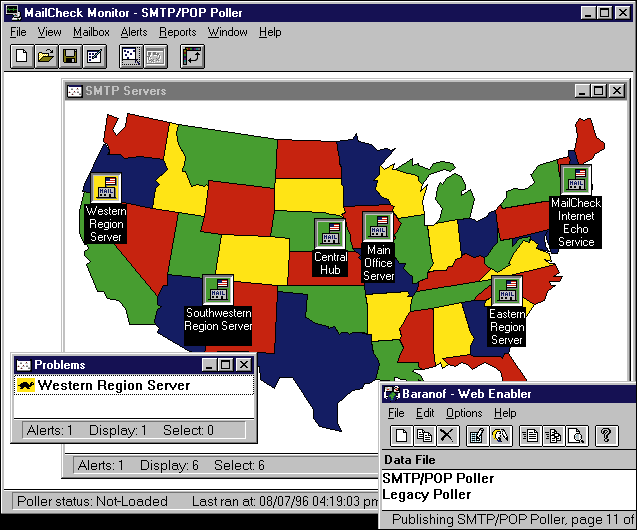The width and height of the screenshot is (637, 530).
Task: Click the Western Region Server map label
Action: tap(106, 224)
